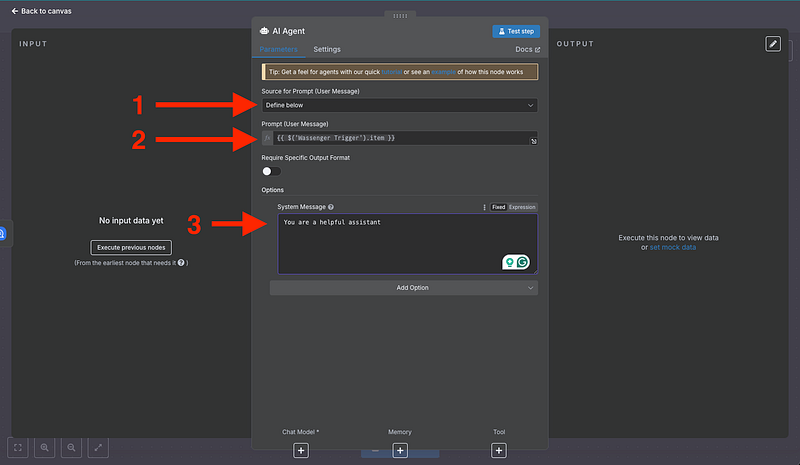Image resolution: width=800 pixels, height=465 pixels.
Task: Expand the Add Option dropdown
Action: click(x=403, y=288)
